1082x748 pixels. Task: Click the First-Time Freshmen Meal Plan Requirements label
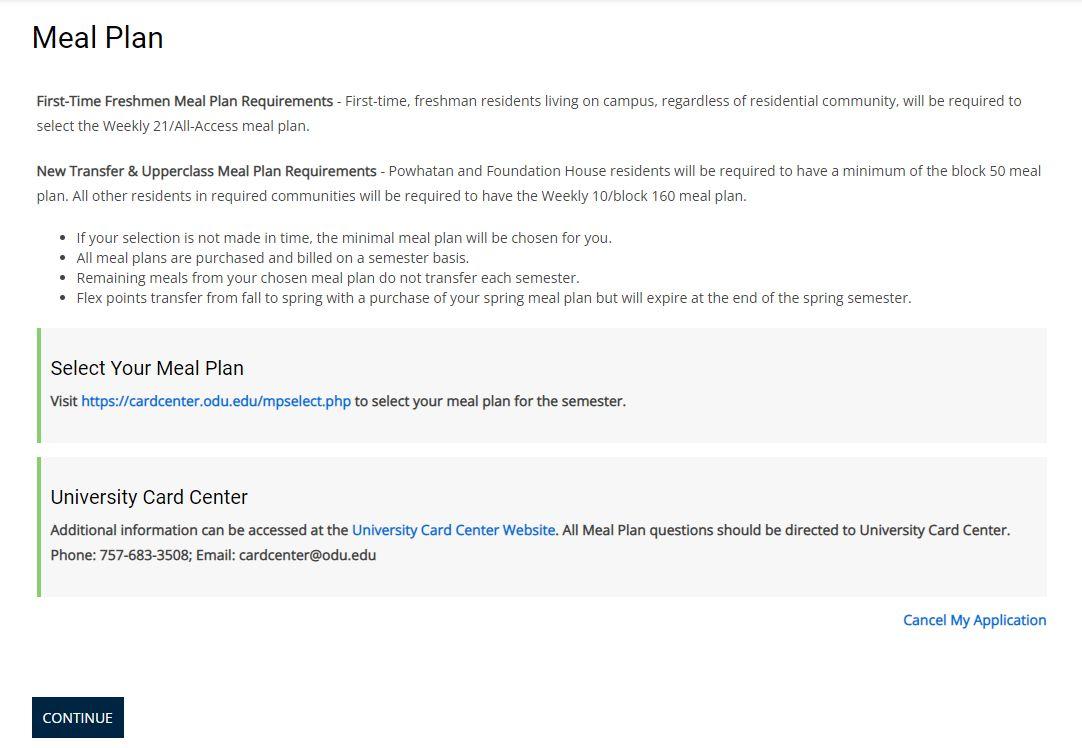point(185,101)
